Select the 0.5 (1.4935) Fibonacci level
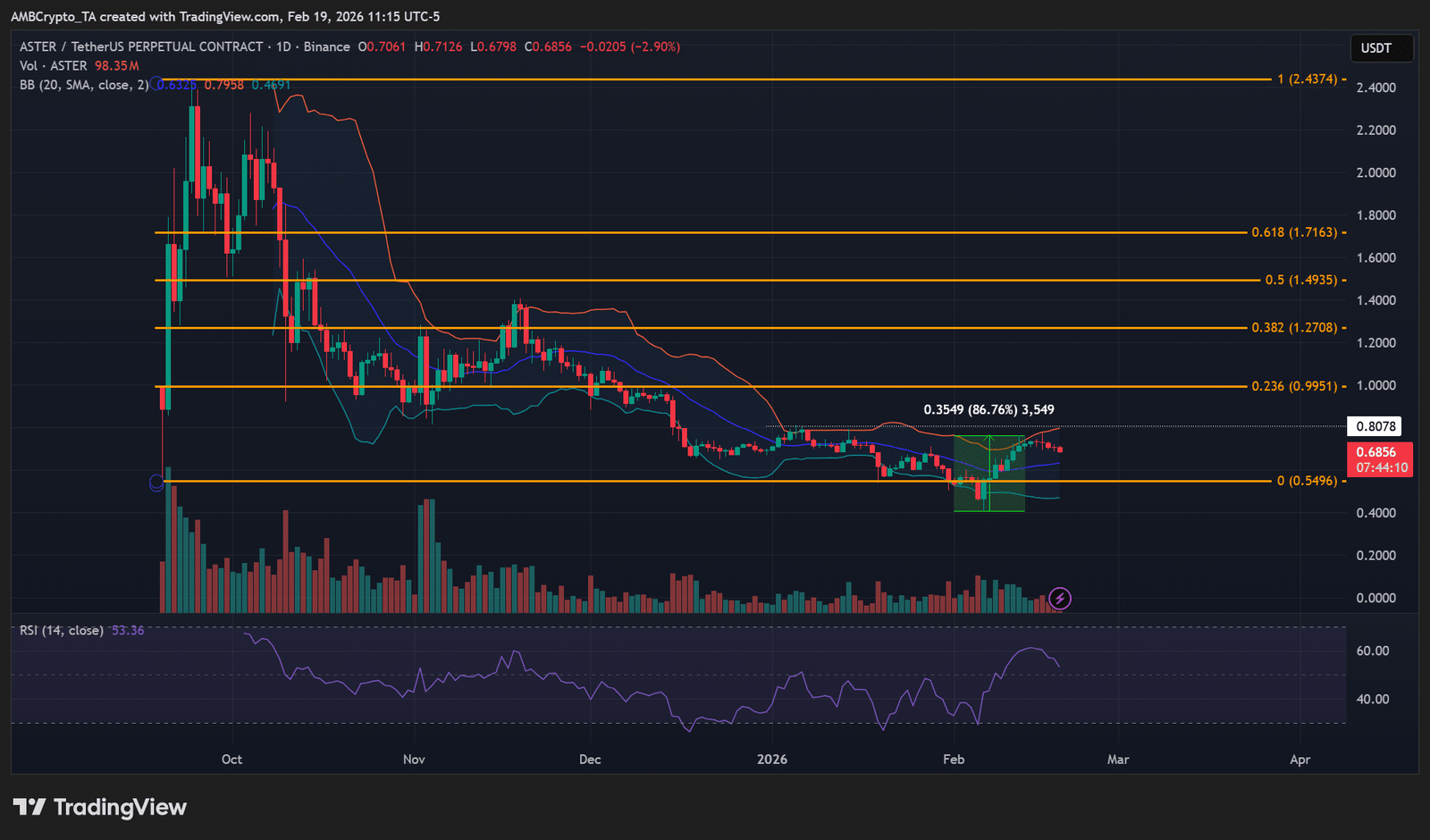Screen dimensions: 1430x840 click(1300, 280)
